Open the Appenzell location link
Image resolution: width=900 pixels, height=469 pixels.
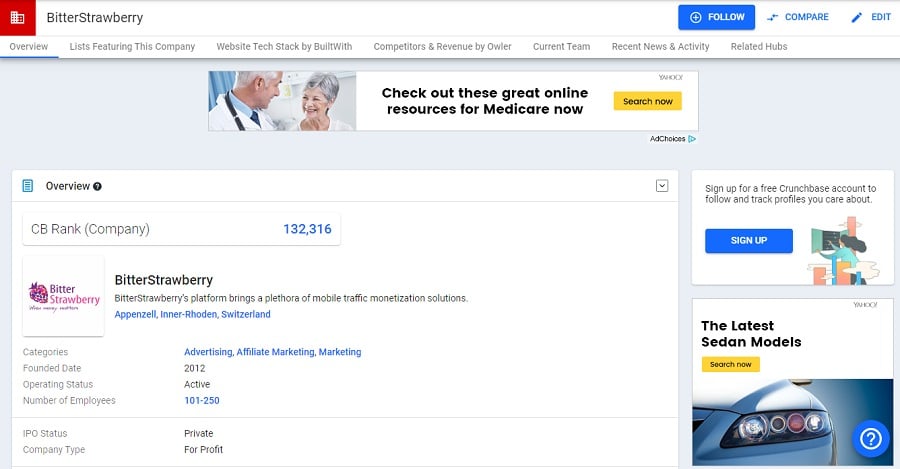[135, 314]
